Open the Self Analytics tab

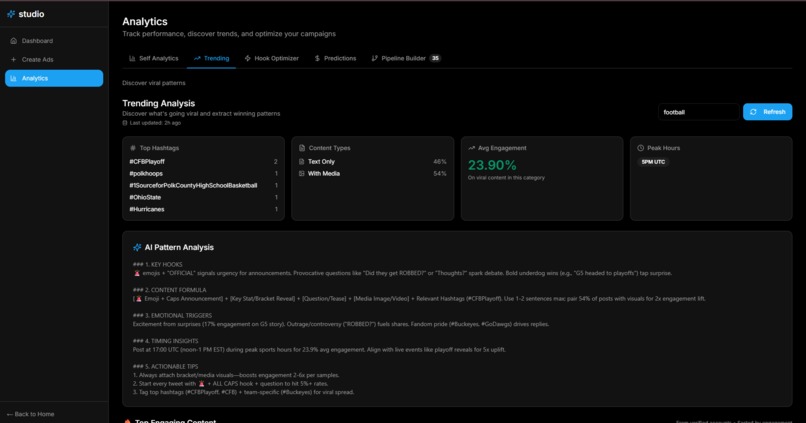coord(154,58)
